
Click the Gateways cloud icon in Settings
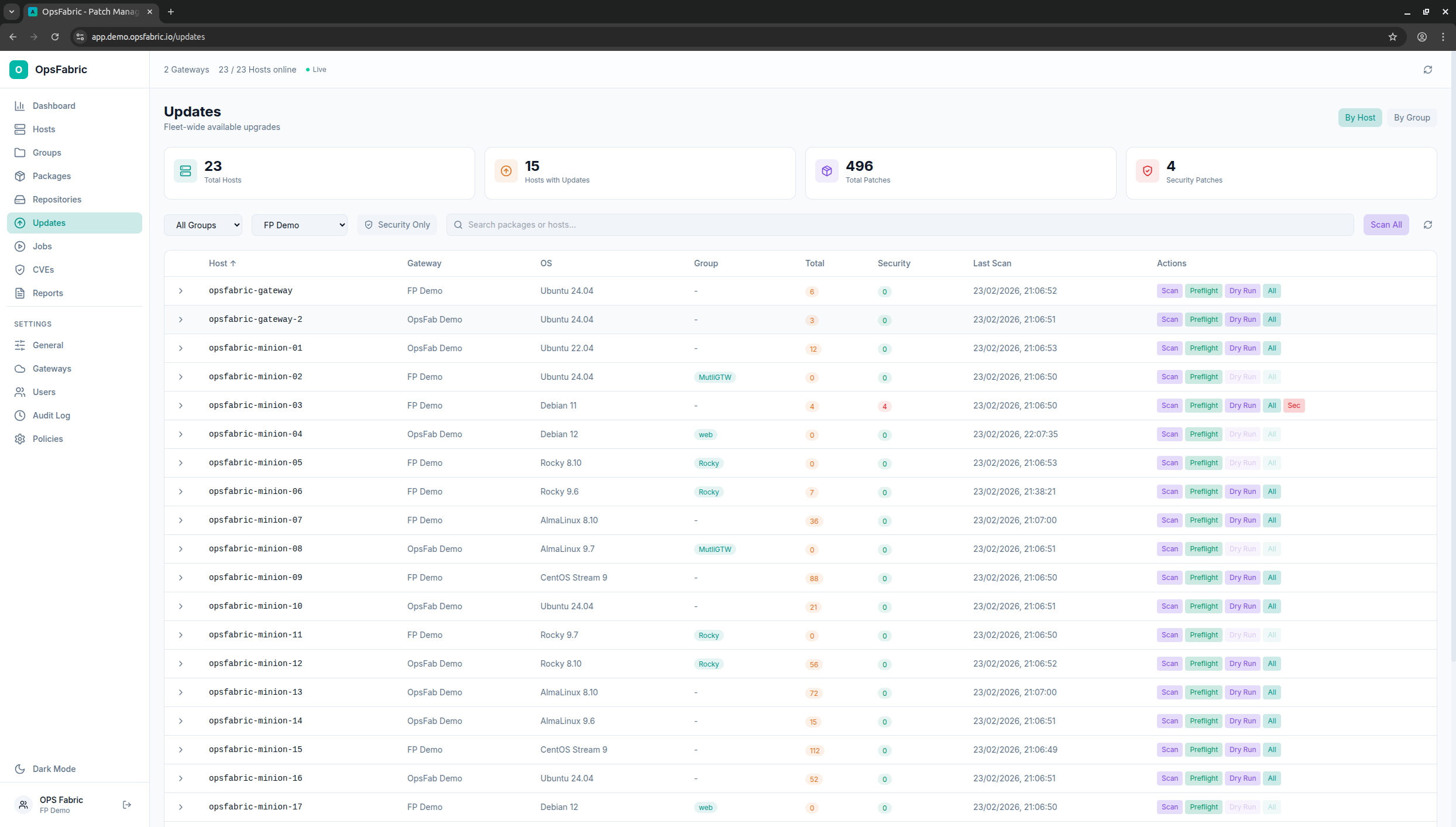click(20, 369)
